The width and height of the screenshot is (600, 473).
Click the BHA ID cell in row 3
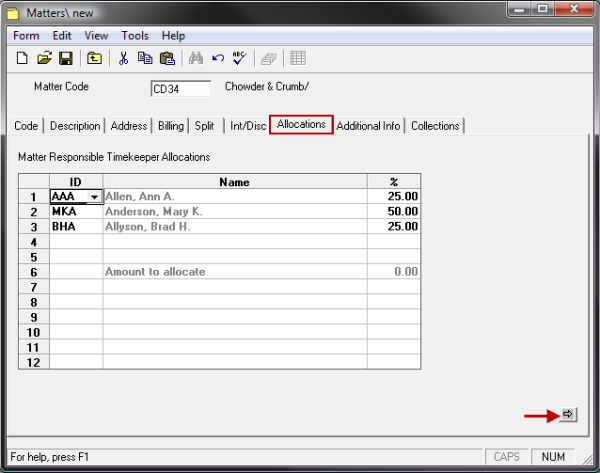(75, 227)
